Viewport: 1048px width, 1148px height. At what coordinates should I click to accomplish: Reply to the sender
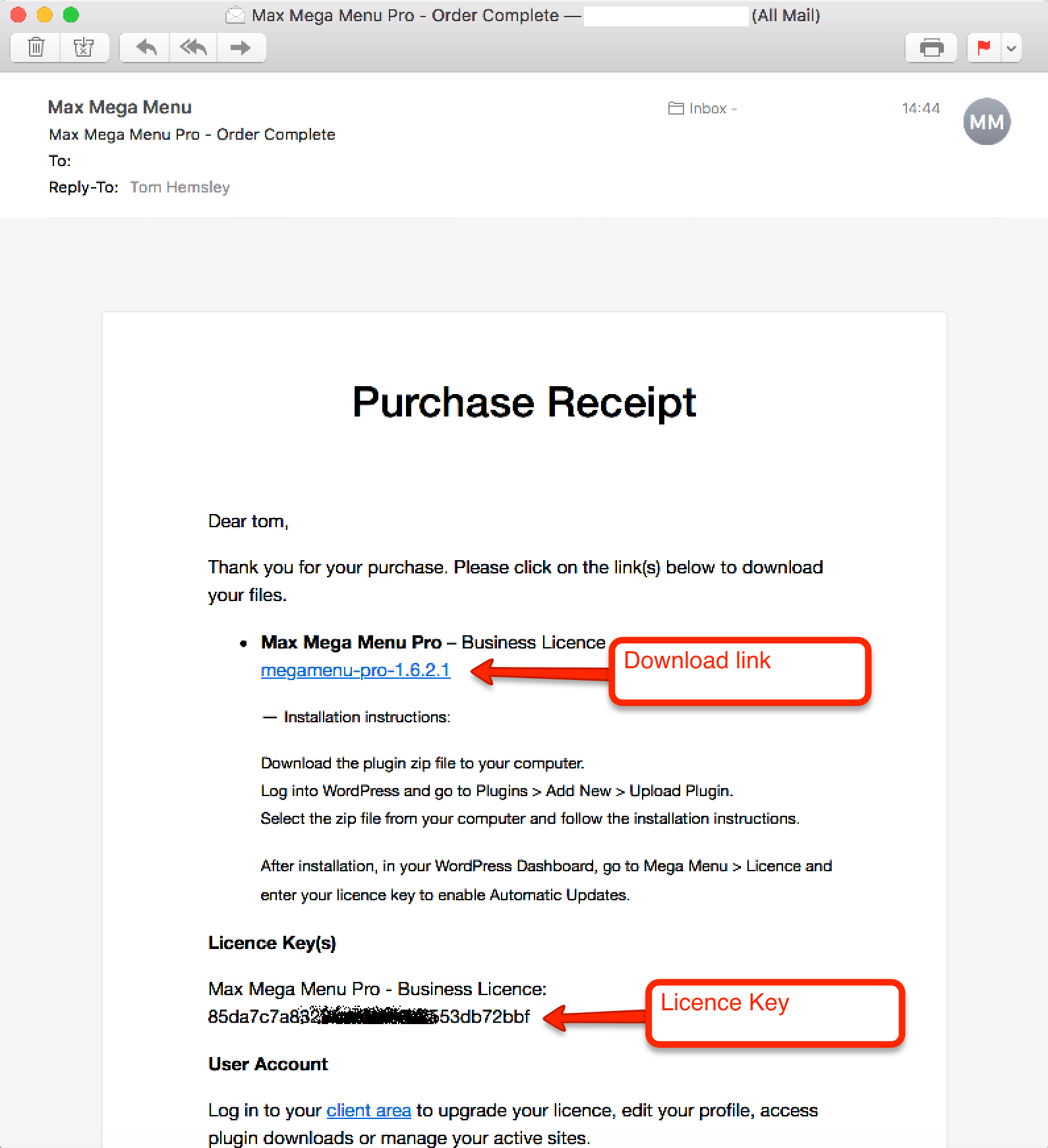[x=146, y=47]
